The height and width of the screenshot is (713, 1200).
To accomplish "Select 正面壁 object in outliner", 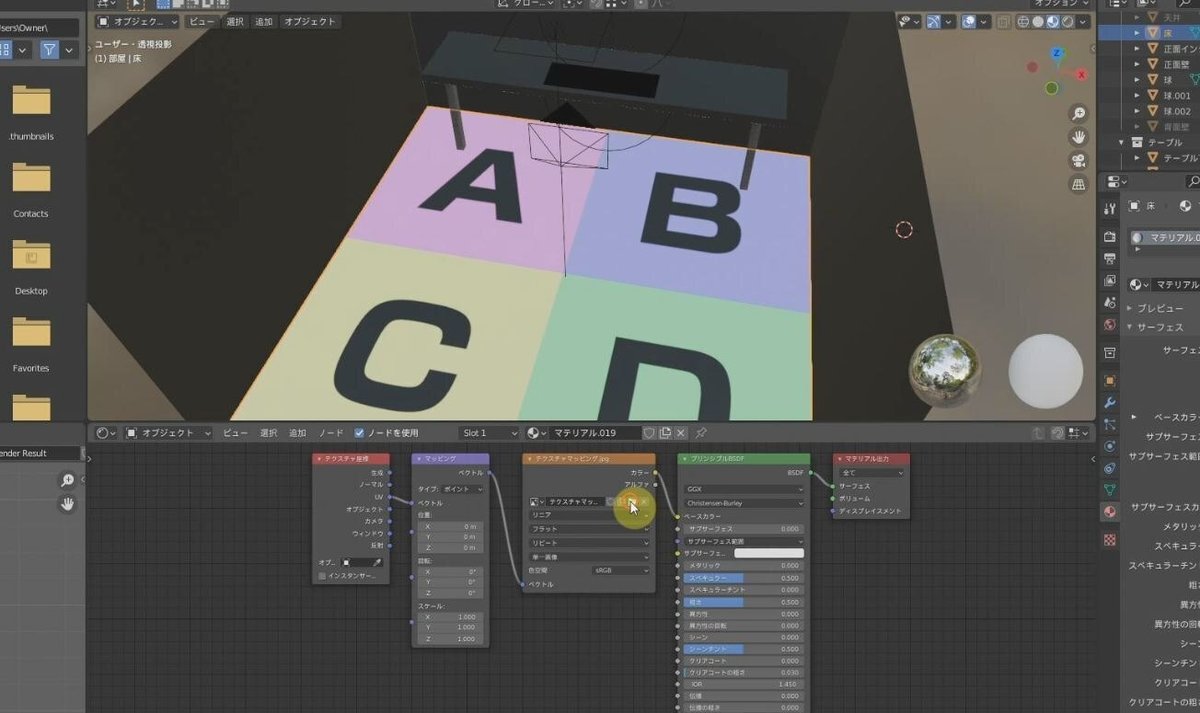I will click(1178, 64).
